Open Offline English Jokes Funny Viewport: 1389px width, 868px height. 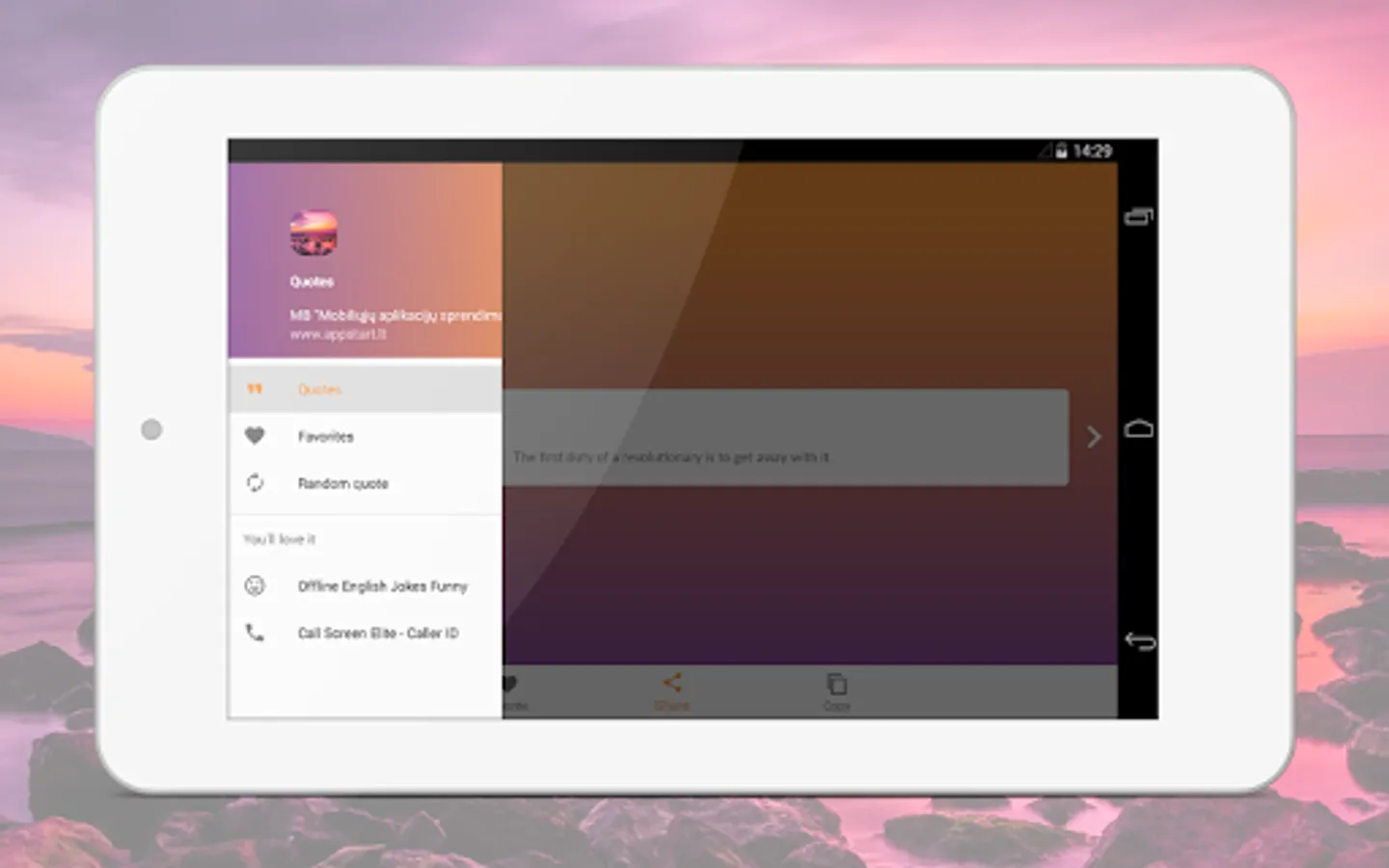point(365,586)
